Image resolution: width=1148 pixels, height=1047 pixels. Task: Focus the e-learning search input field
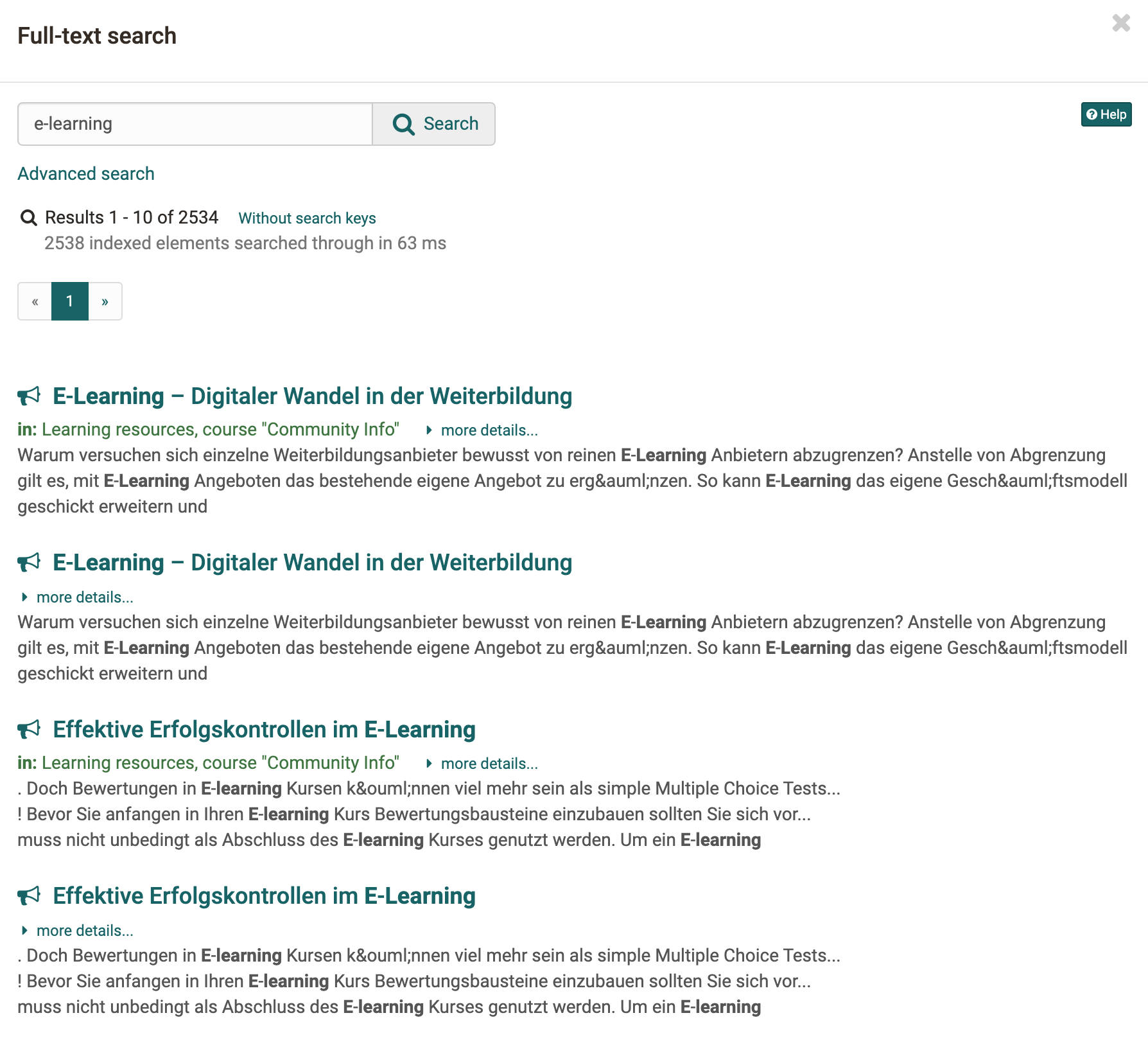pos(195,124)
